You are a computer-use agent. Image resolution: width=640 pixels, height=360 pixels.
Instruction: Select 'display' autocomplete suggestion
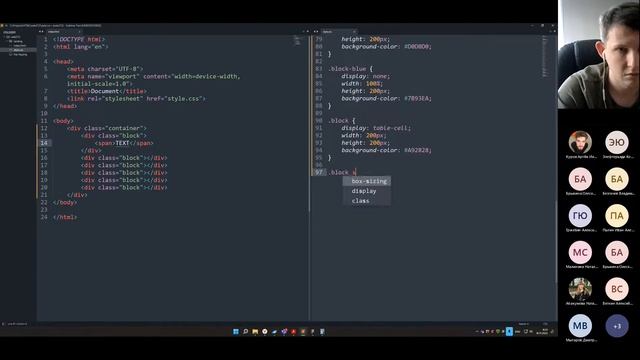[x=367, y=191]
